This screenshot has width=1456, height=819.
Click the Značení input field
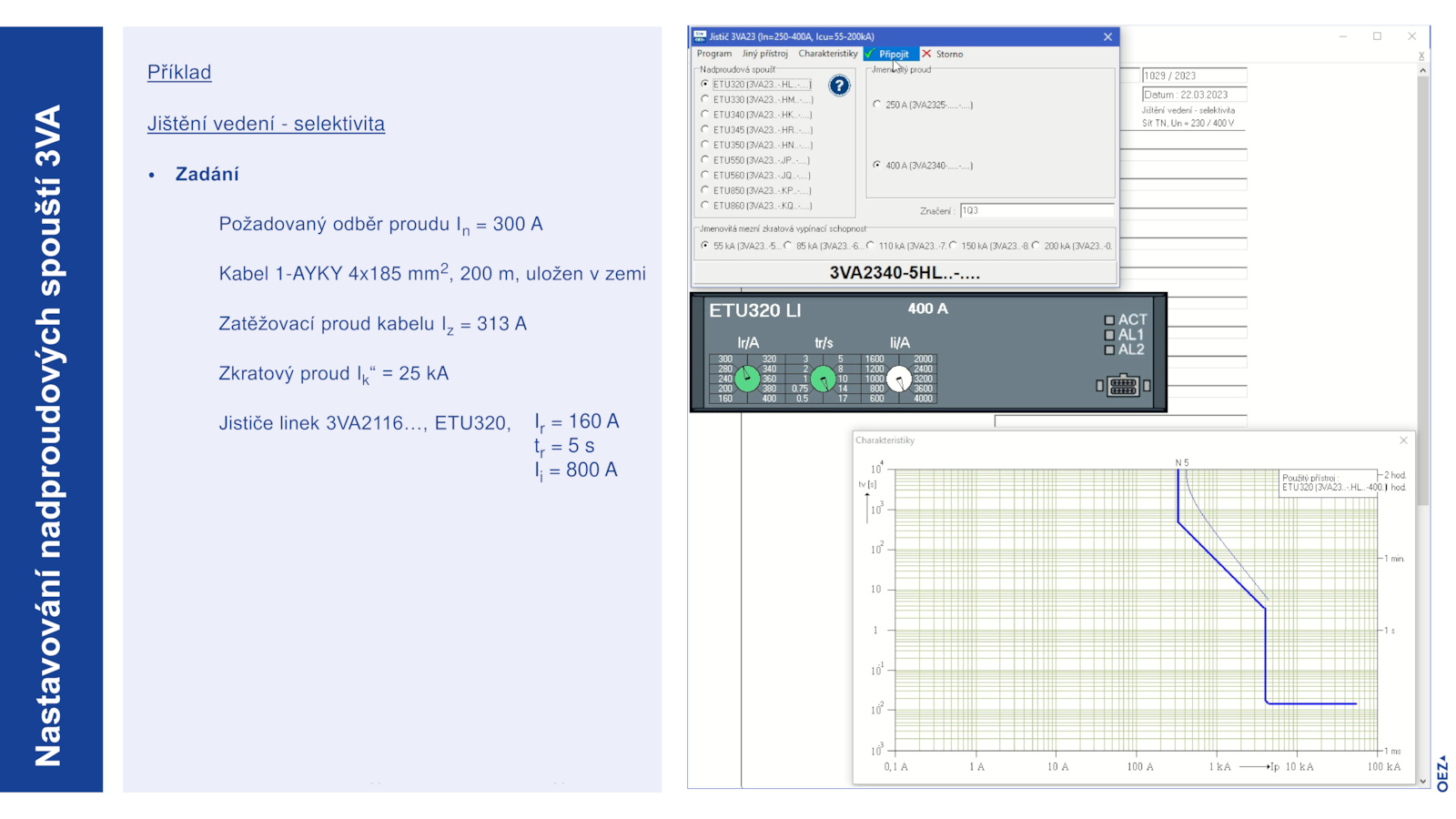coord(1036,211)
